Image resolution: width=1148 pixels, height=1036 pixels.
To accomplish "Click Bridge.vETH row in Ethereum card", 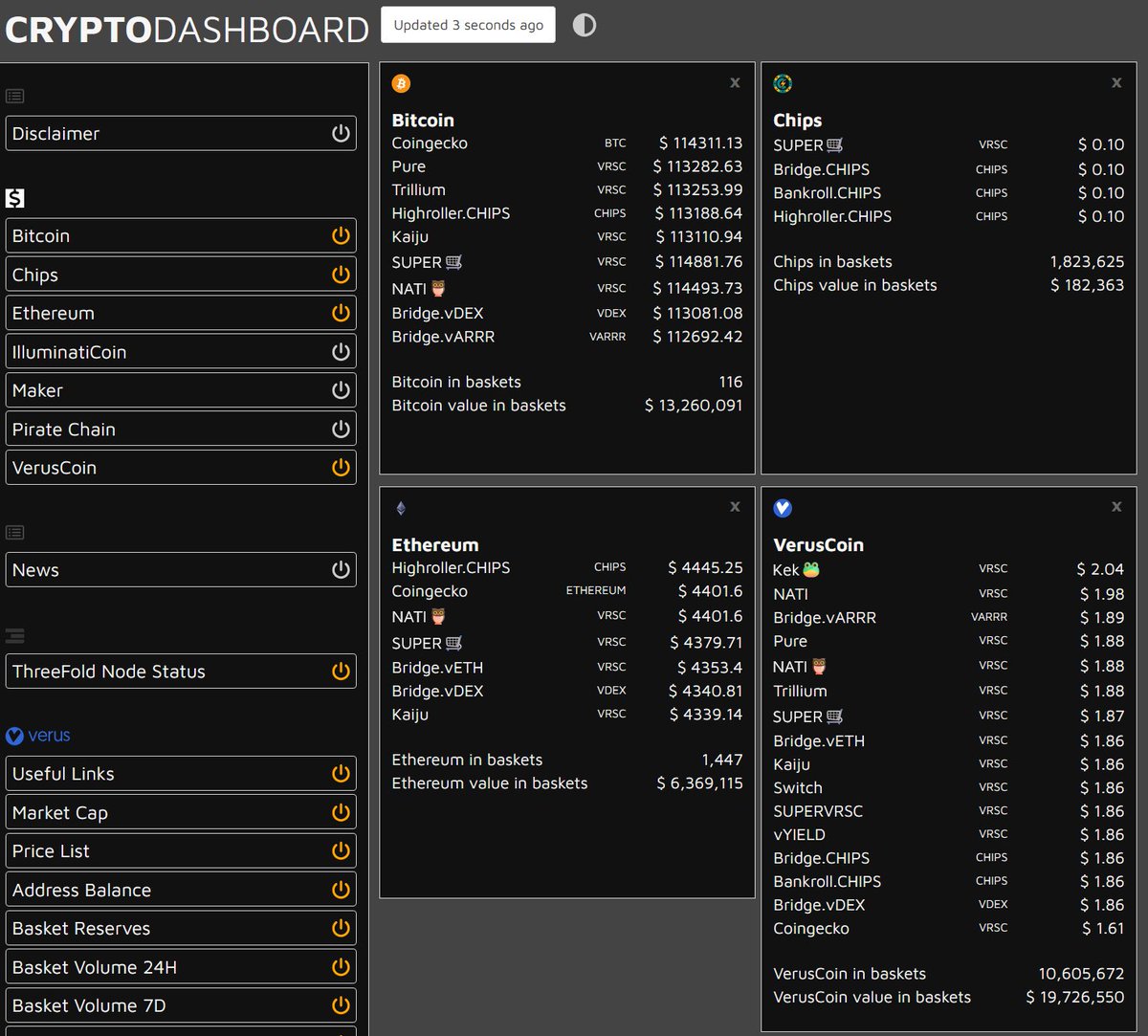I will coord(567,668).
